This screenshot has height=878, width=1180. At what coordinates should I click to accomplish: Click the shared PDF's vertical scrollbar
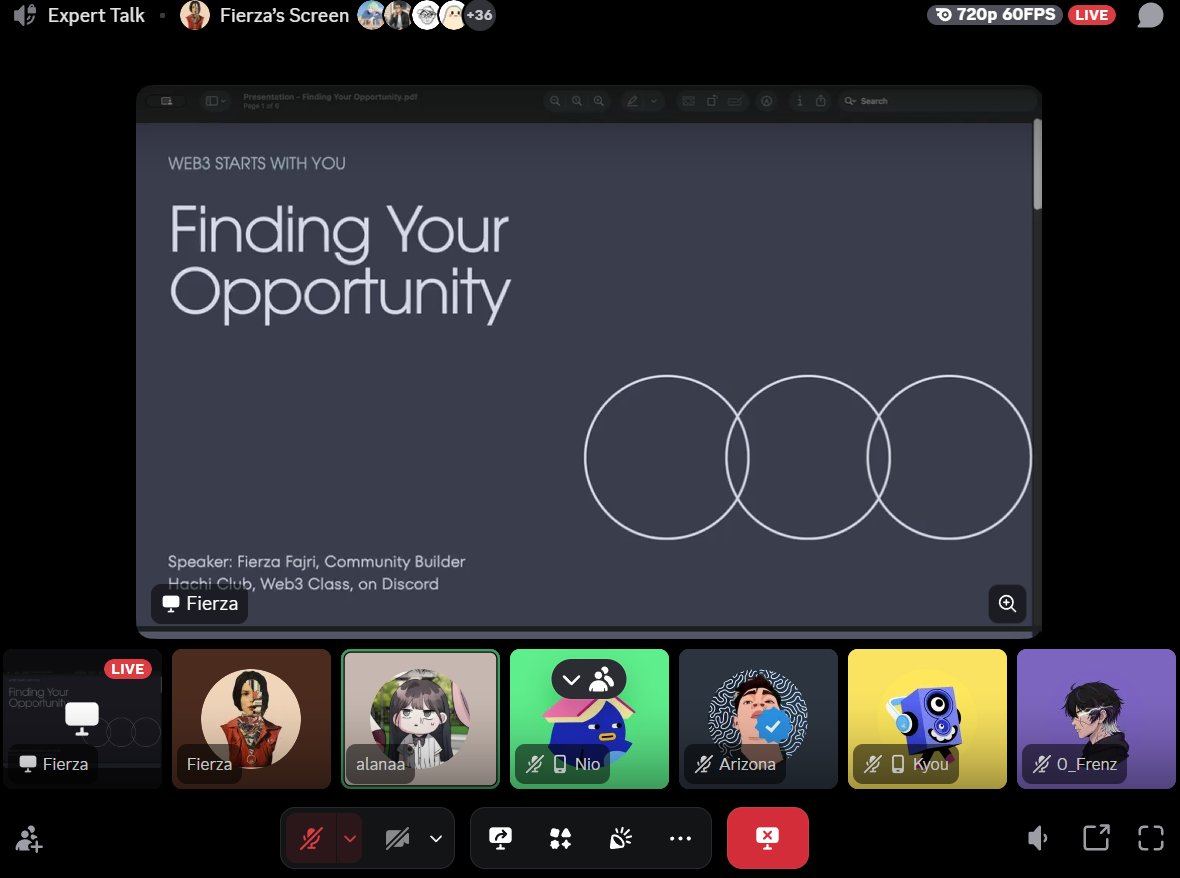(x=1037, y=164)
